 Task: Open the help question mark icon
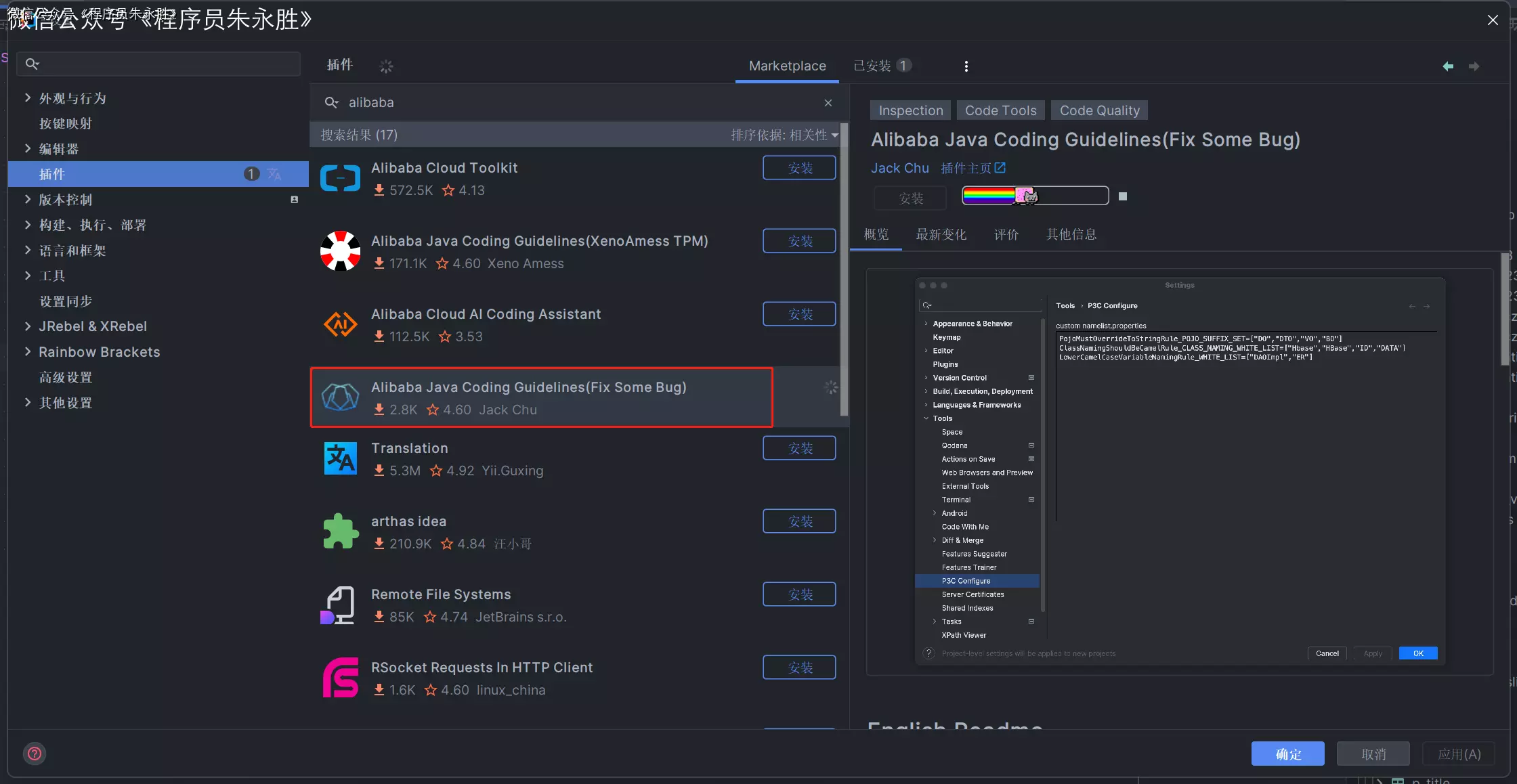pyautogui.click(x=35, y=754)
